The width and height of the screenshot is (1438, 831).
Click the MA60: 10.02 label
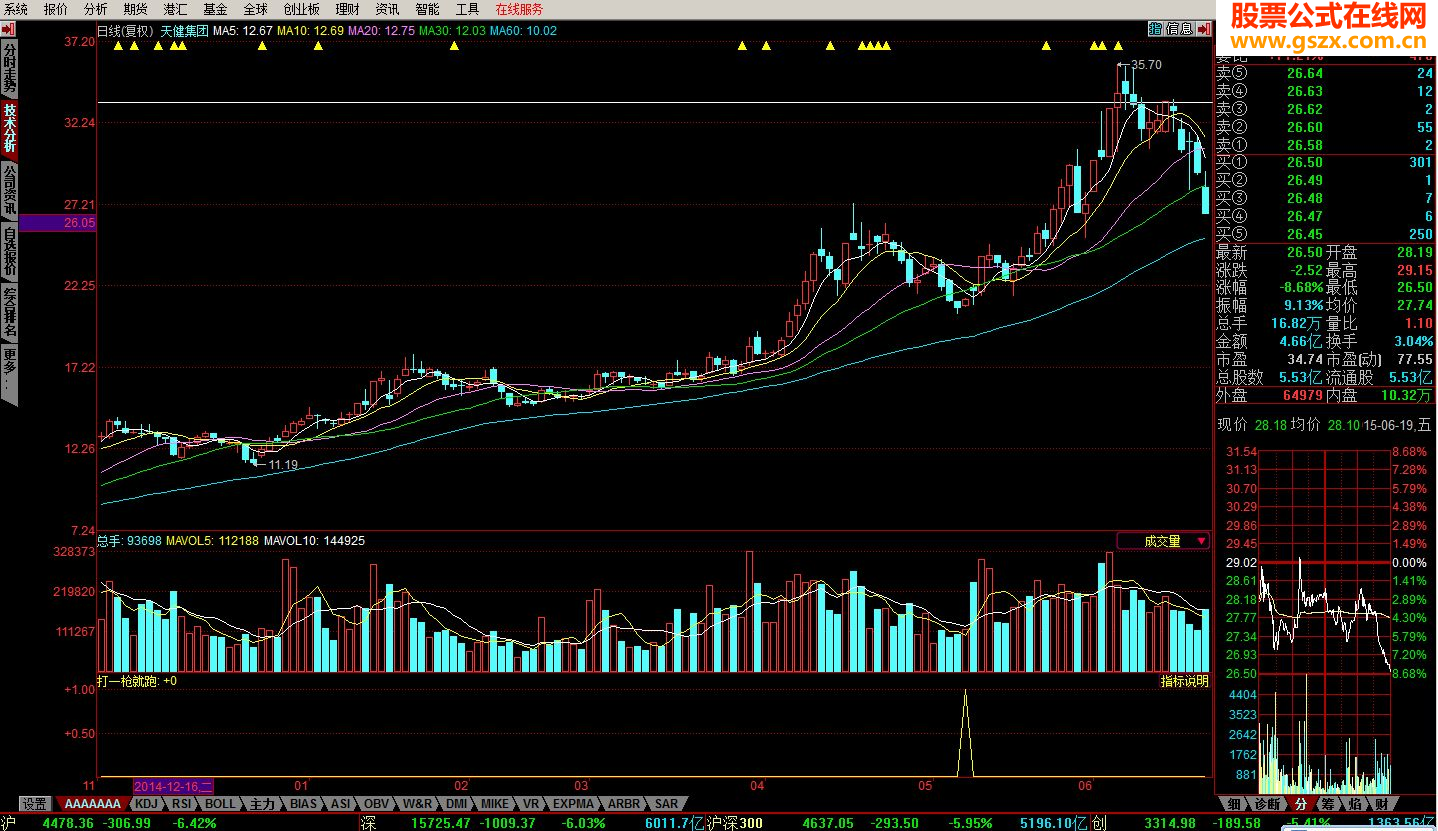tap(523, 30)
